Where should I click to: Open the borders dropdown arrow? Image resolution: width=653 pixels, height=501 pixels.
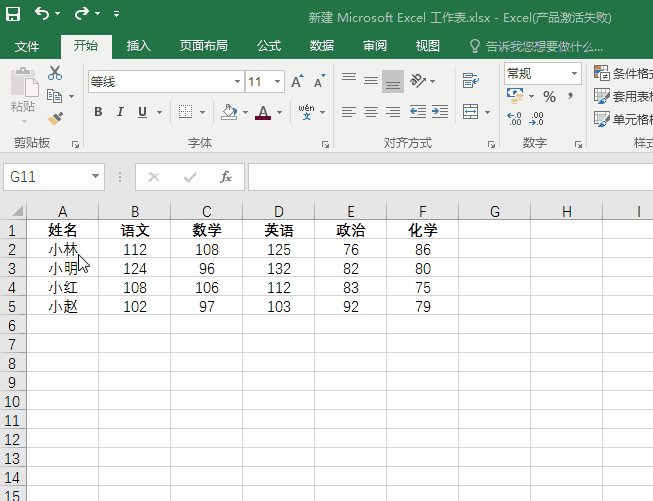(x=202, y=112)
